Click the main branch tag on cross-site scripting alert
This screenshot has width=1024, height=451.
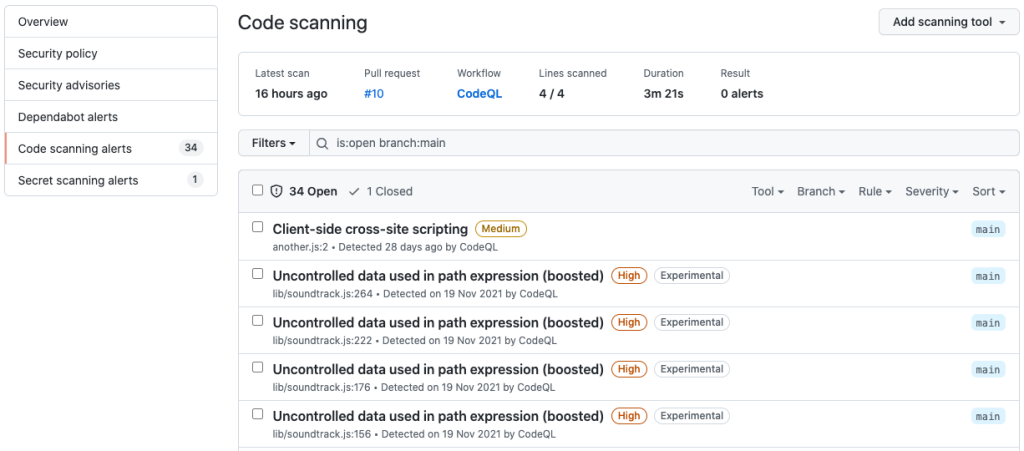pos(987,229)
